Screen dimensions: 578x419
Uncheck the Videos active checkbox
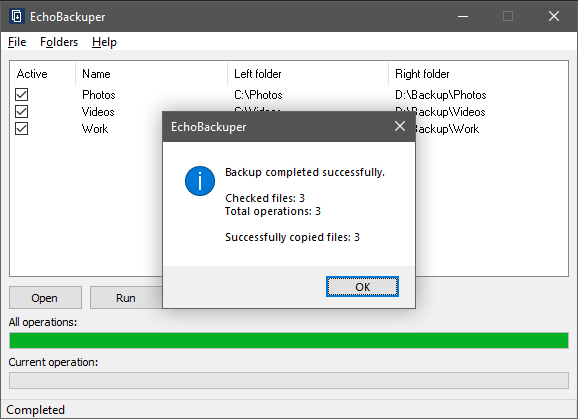pos(21,112)
